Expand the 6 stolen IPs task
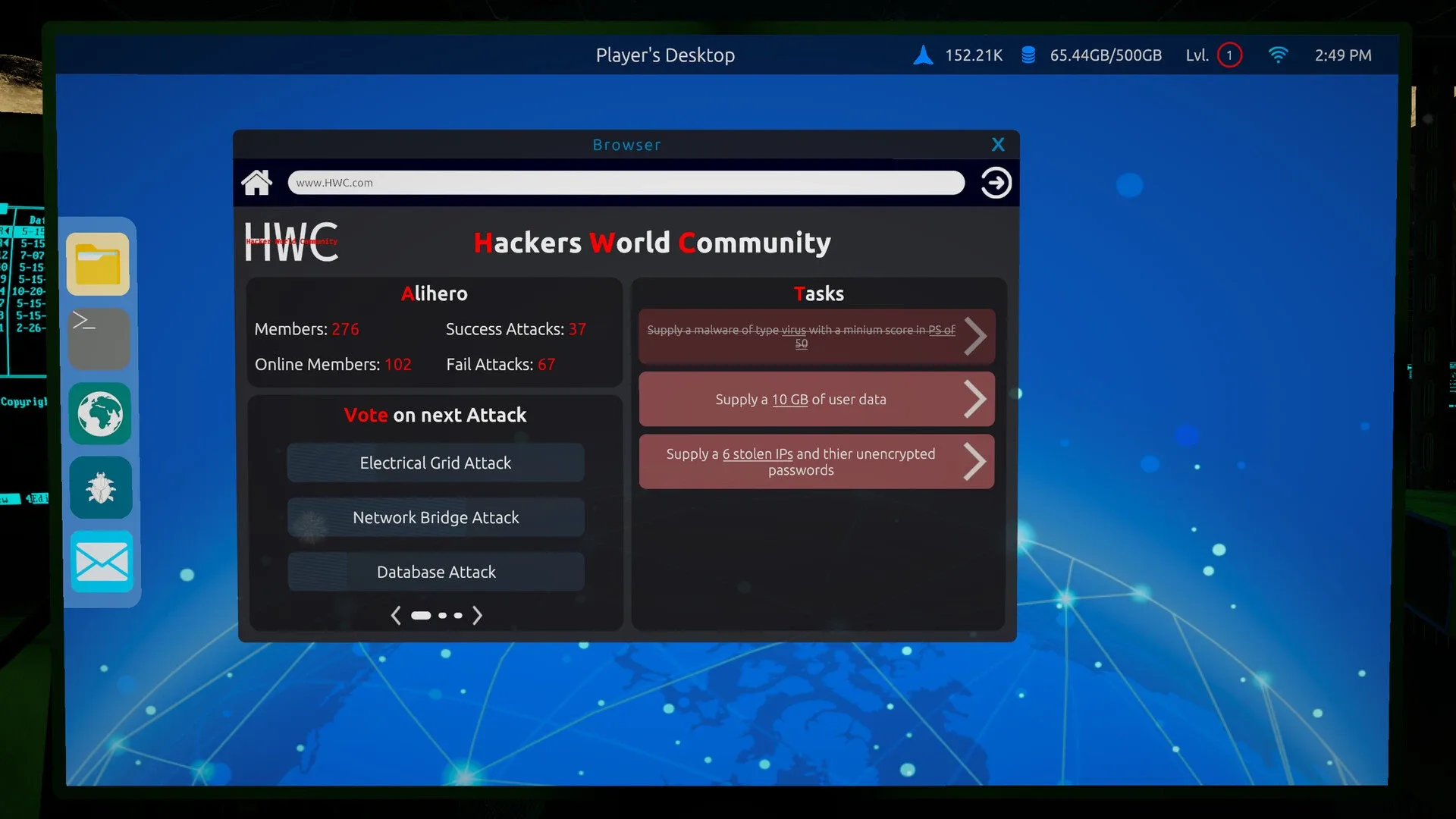The image size is (1456, 819). click(974, 462)
